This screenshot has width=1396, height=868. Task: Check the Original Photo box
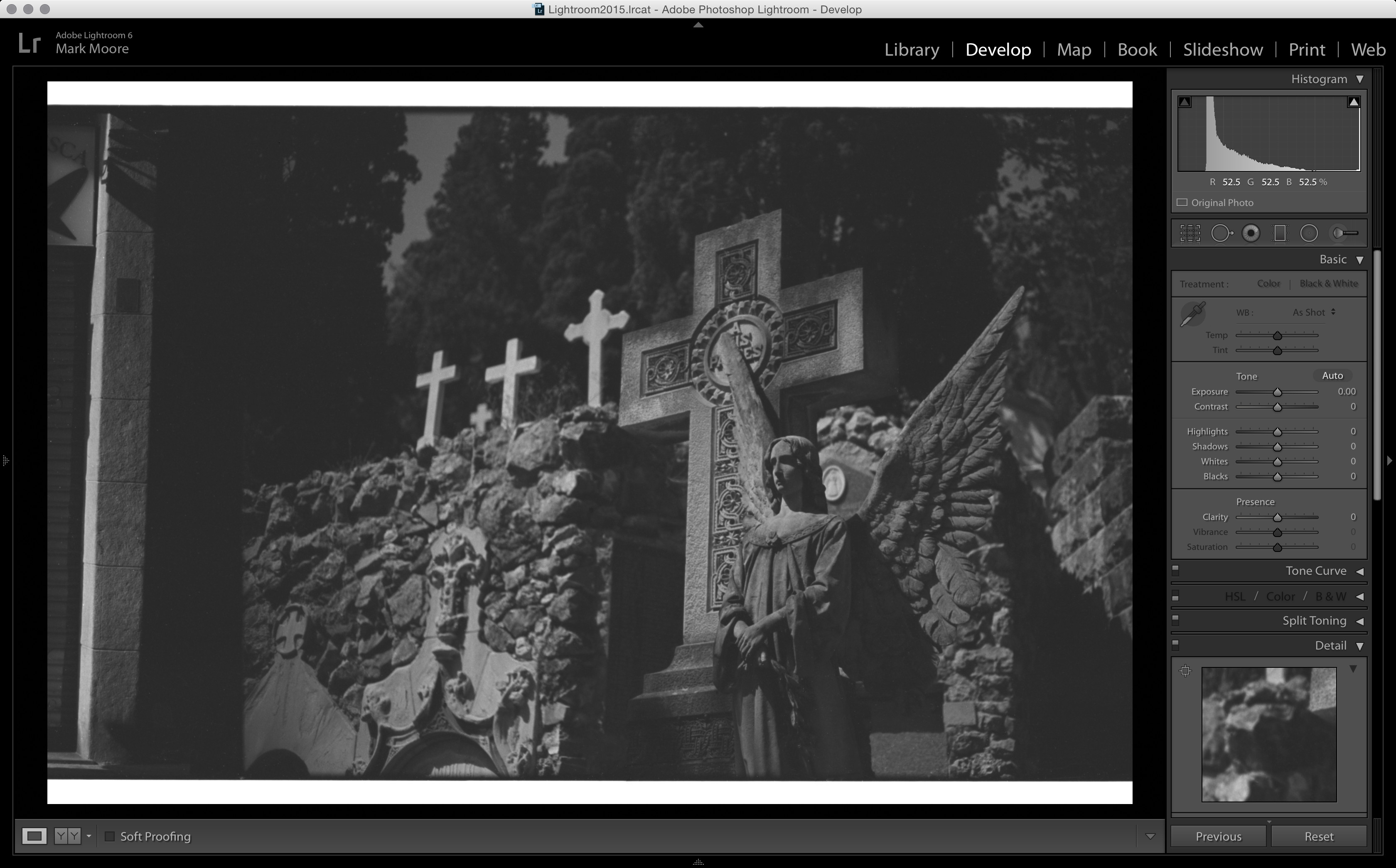point(1182,203)
